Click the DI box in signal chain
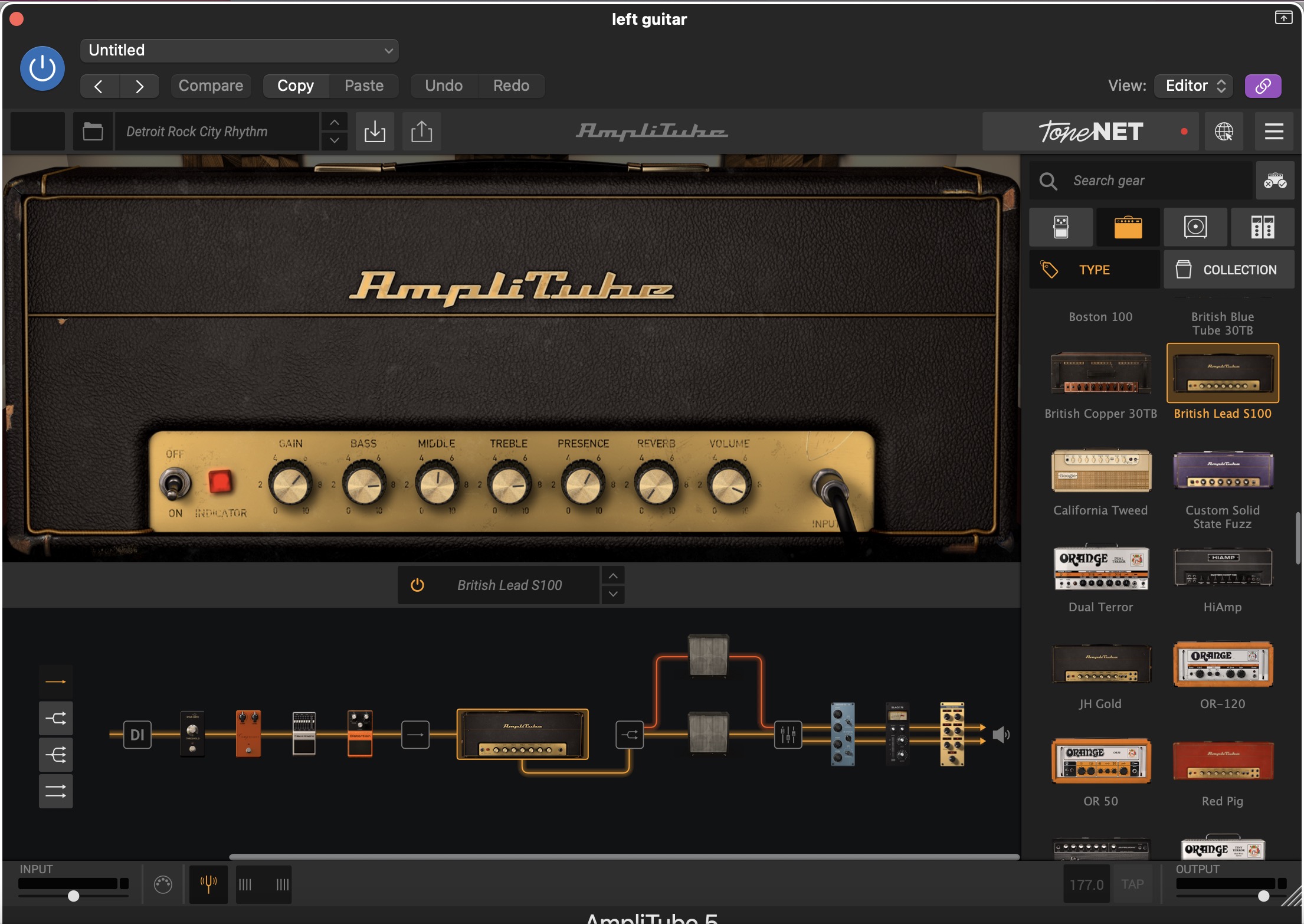Image resolution: width=1304 pixels, height=924 pixels. point(137,735)
